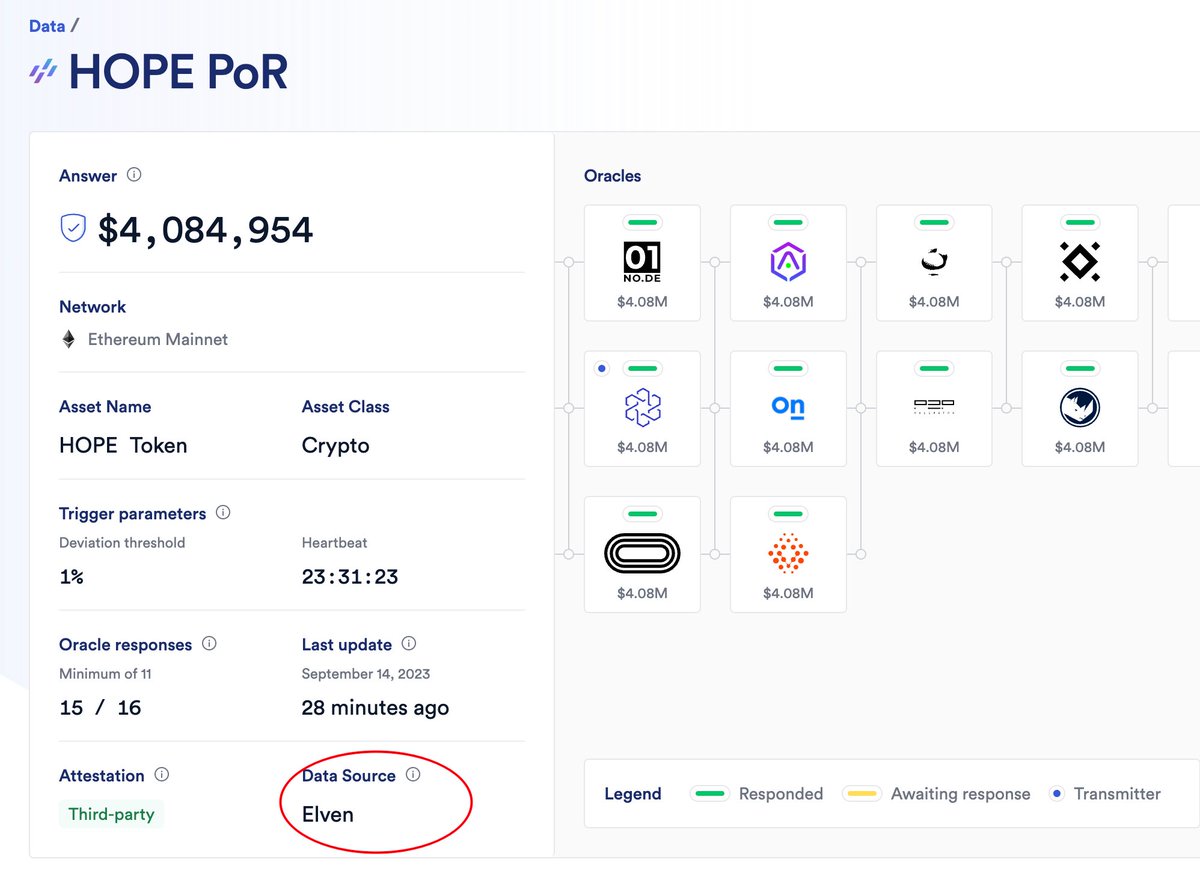The image size is (1200, 880).
Task: Click the Ethereum Mainnet network text
Action: click(158, 339)
